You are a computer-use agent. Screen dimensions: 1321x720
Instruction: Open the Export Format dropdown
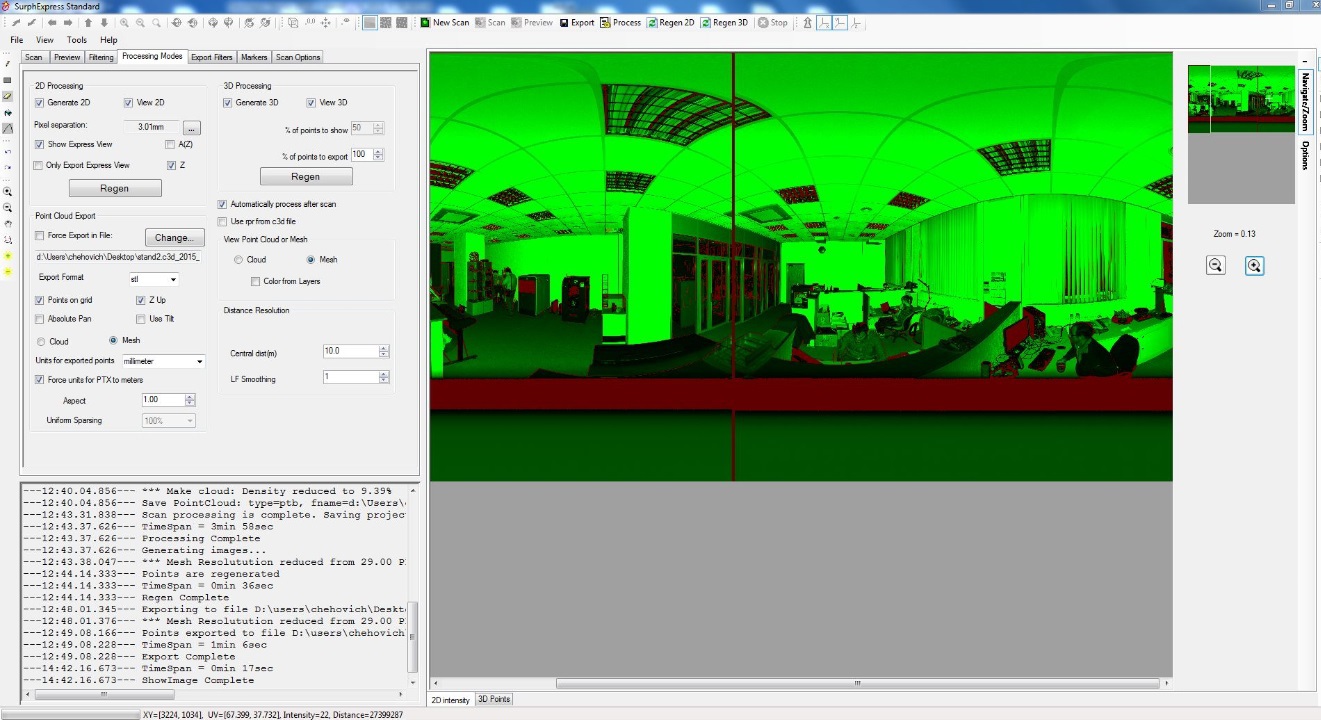click(x=154, y=279)
